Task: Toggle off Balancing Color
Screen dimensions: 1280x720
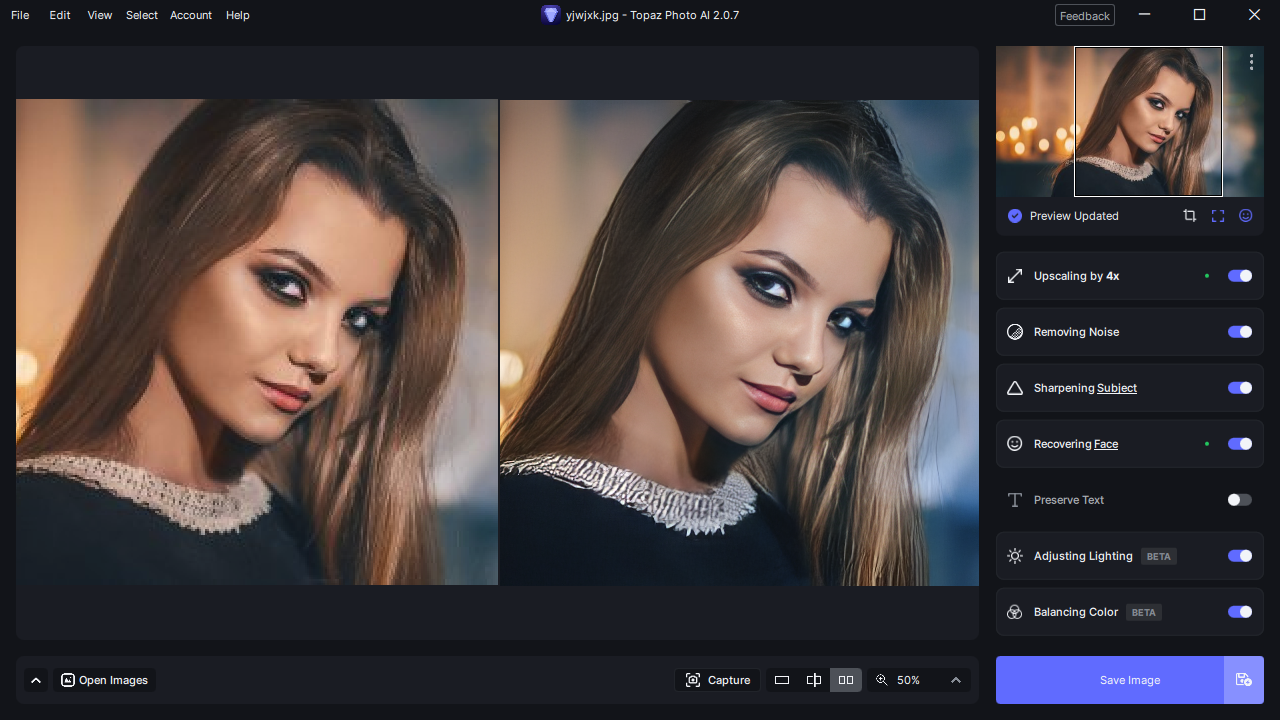Action: tap(1240, 612)
